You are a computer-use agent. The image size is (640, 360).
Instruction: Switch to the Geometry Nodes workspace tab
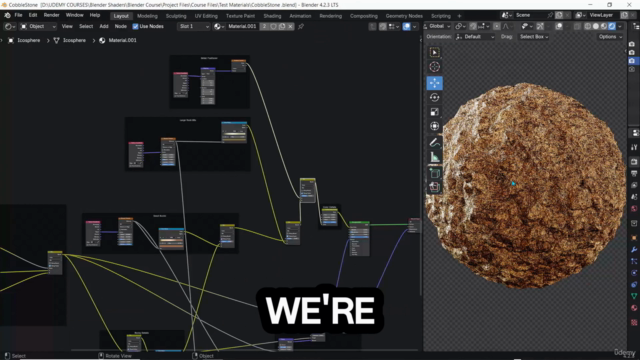(x=404, y=16)
